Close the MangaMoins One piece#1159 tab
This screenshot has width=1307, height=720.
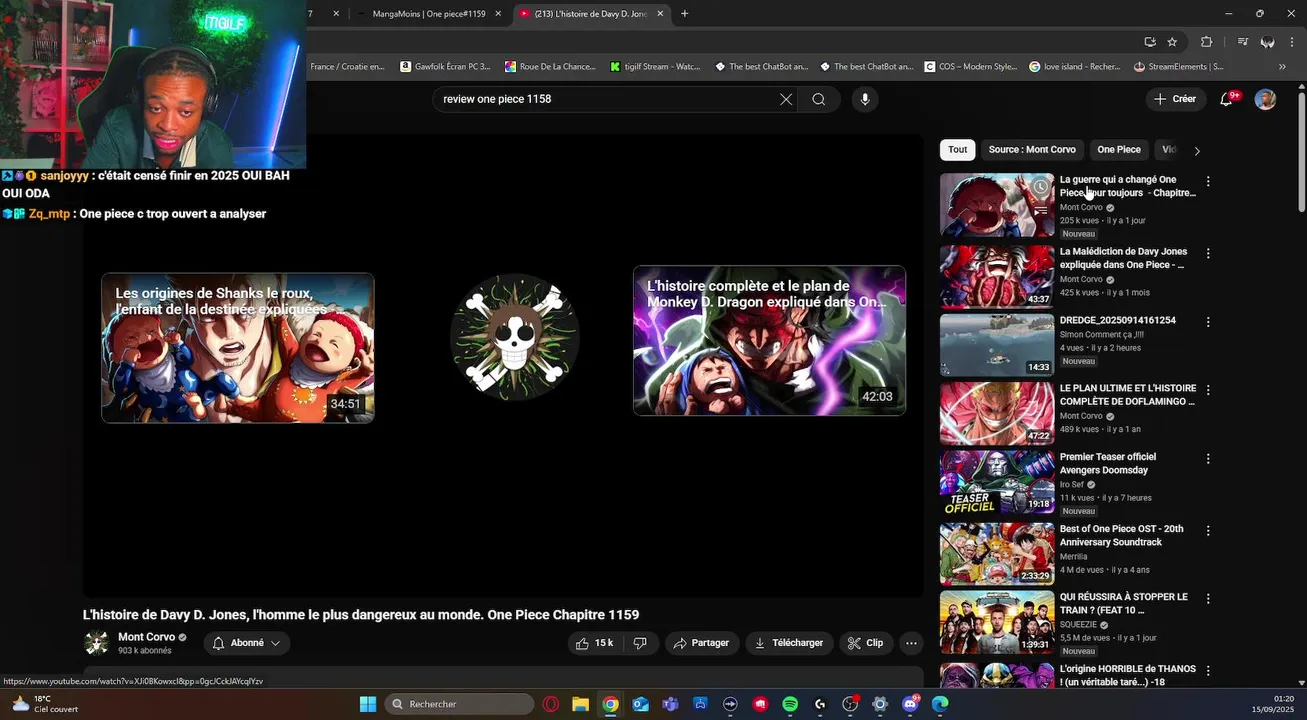498,14
